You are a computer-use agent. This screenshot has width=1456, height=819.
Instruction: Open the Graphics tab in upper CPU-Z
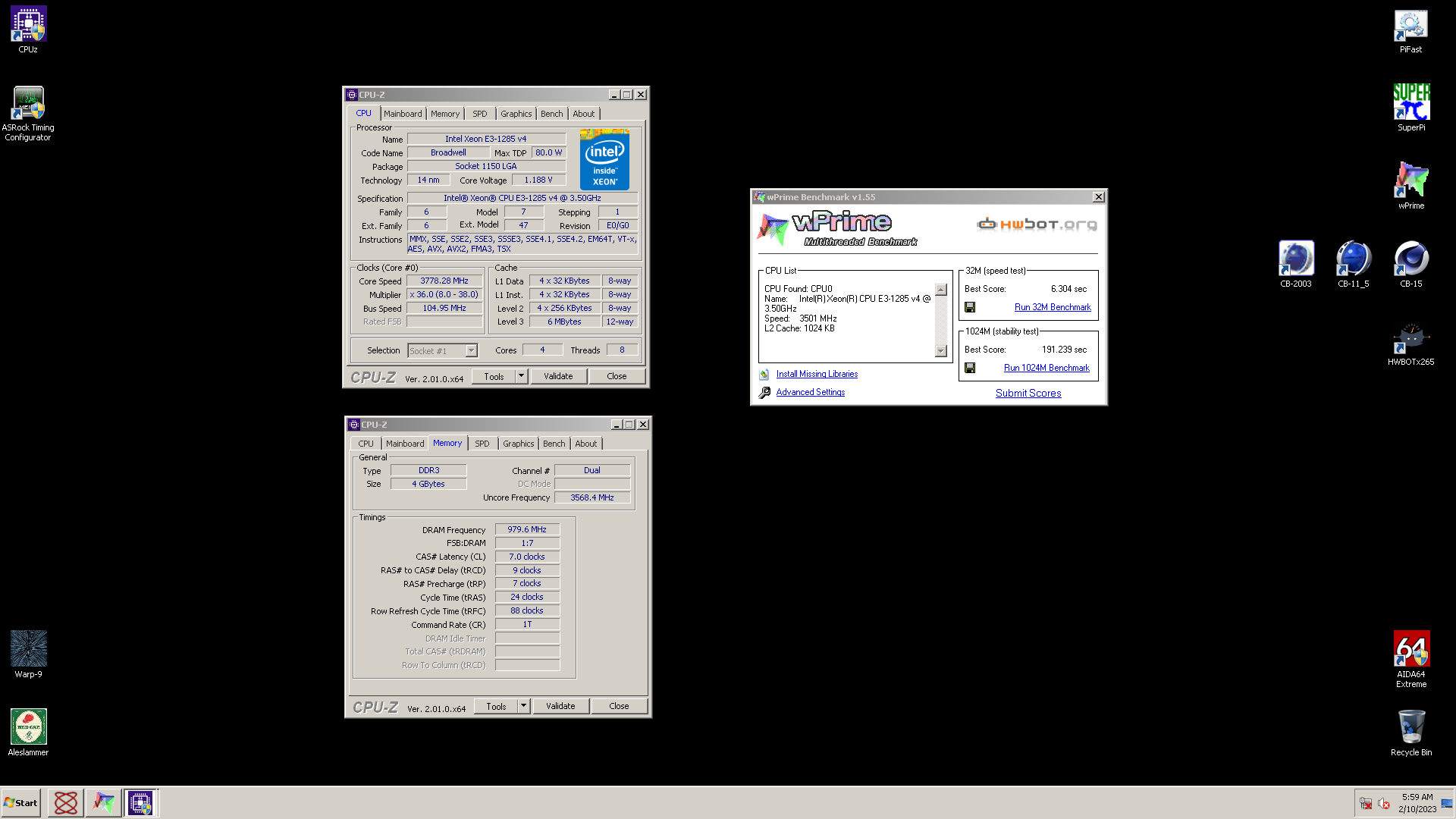pos(516,114)
